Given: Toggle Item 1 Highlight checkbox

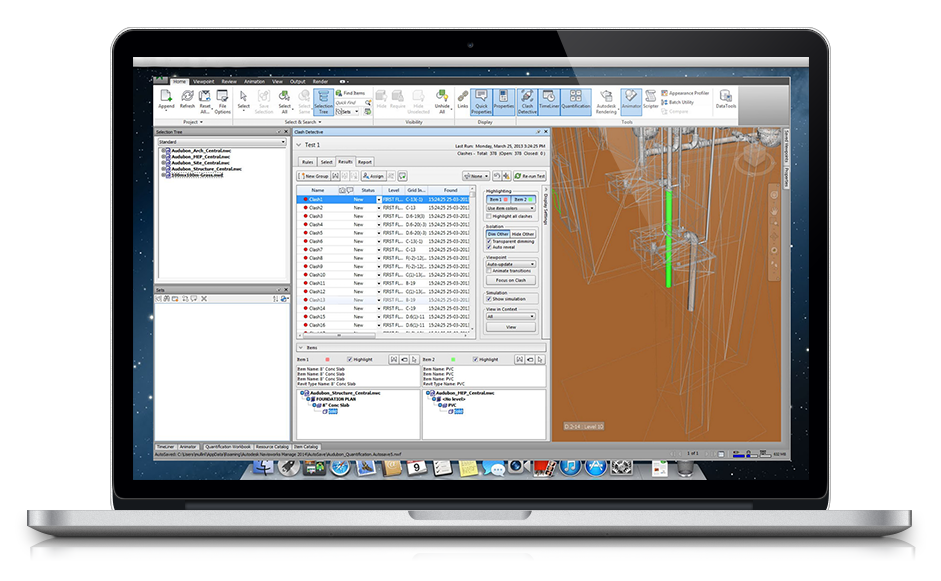Looking at the screenshot, I should click(350, 360).
